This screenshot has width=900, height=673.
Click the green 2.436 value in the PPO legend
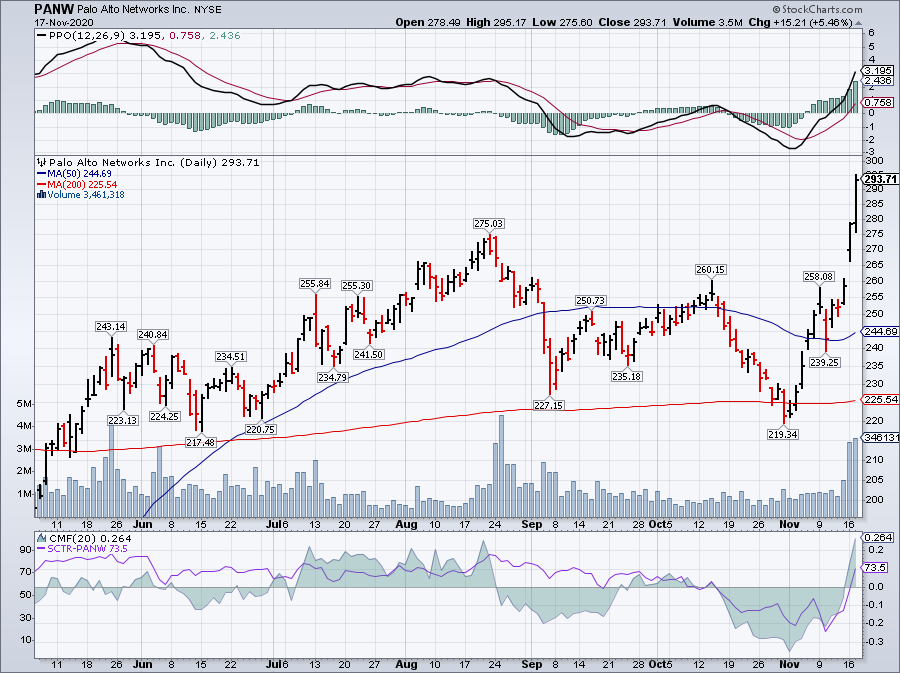pos(224,36)
